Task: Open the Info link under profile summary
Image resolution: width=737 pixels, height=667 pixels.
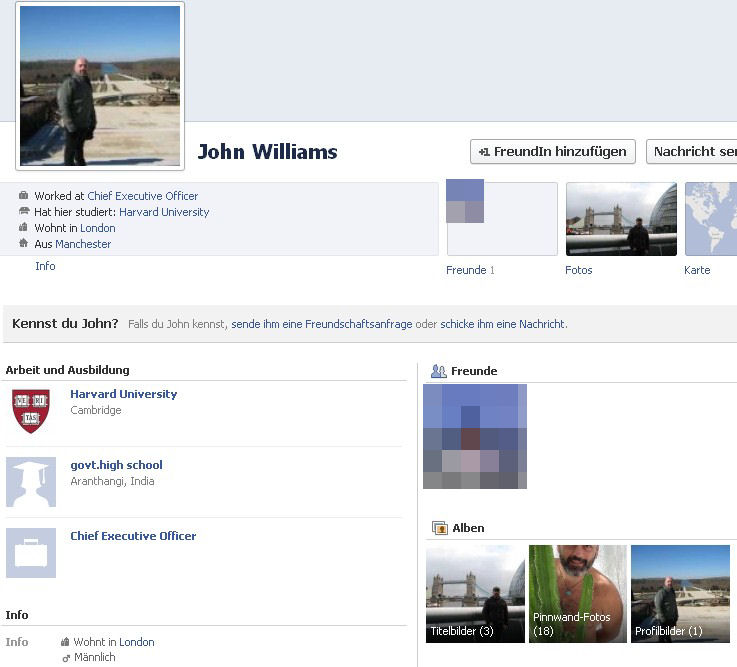Action: coord(45,266)
